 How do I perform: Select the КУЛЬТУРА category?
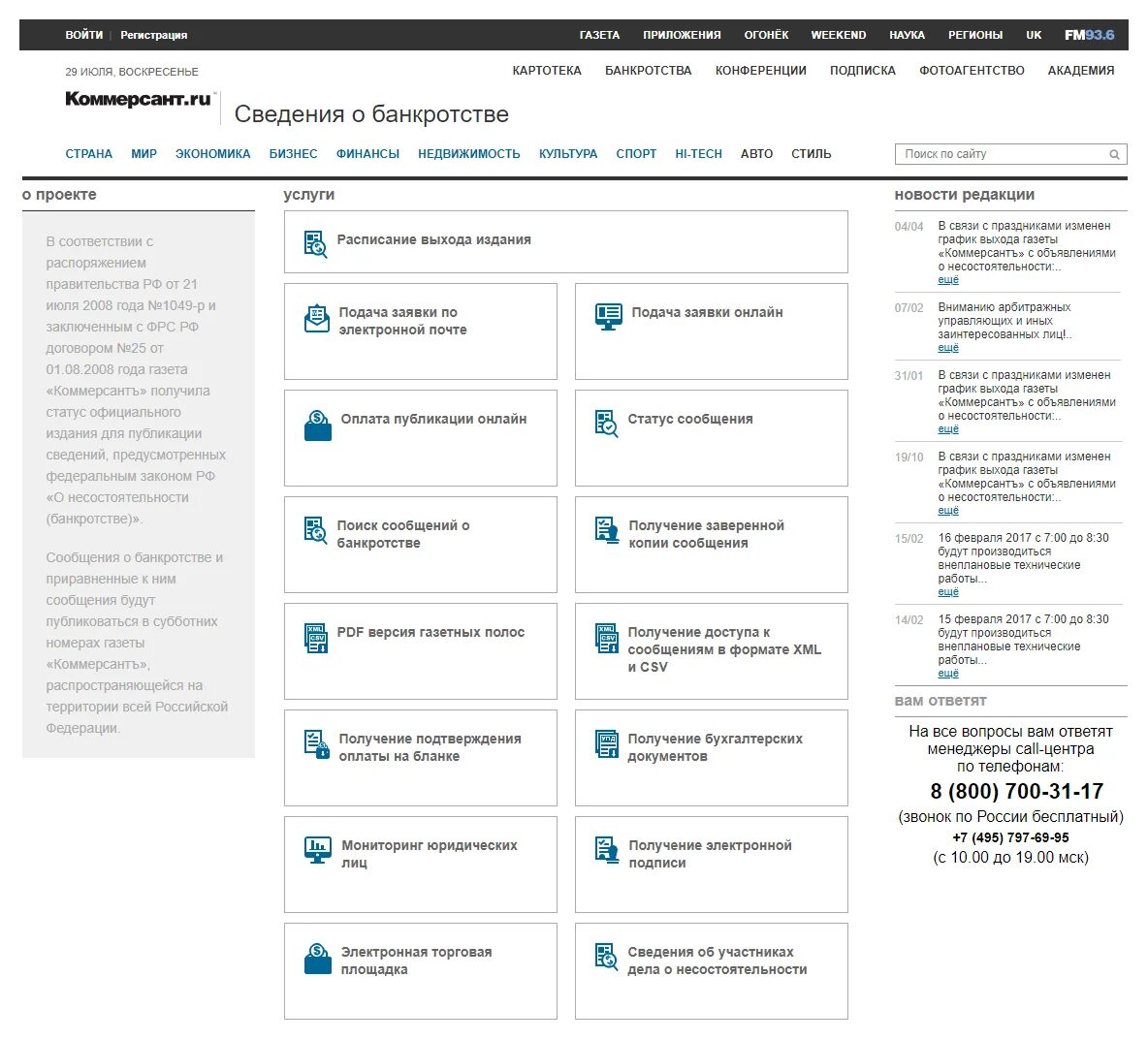pos(568,154)
